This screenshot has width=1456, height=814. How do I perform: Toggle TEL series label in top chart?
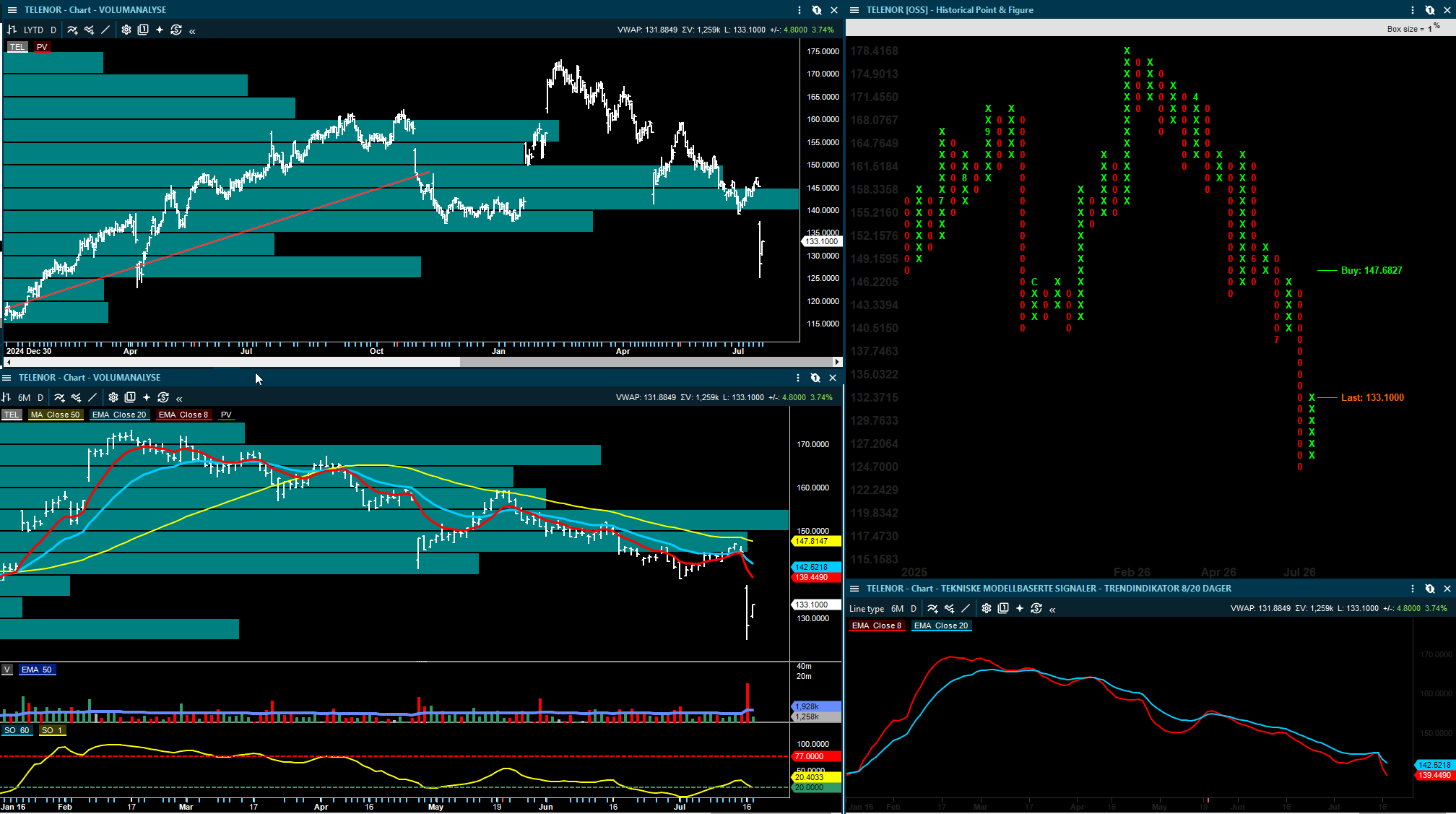point(17,47)
